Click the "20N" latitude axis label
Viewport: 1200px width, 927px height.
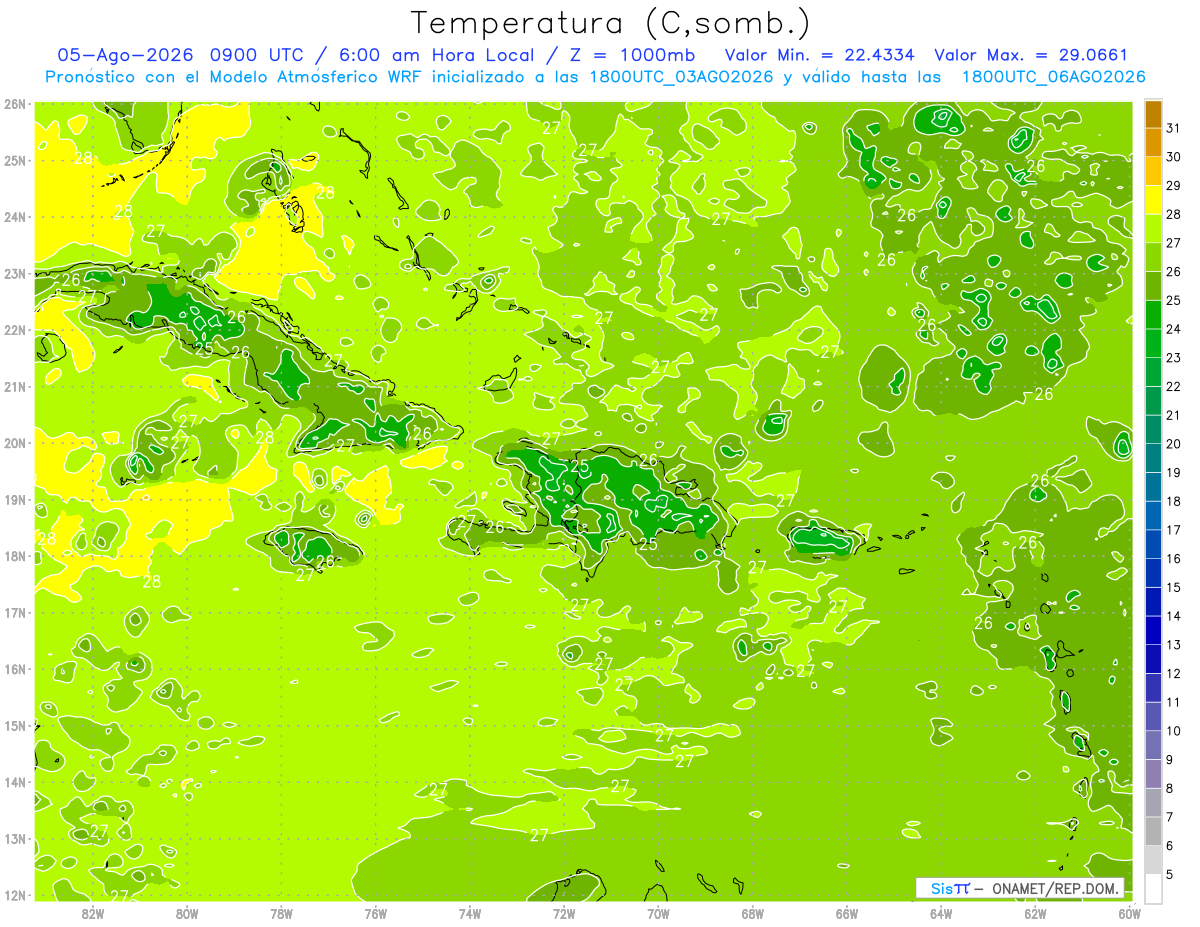[14, 443]
